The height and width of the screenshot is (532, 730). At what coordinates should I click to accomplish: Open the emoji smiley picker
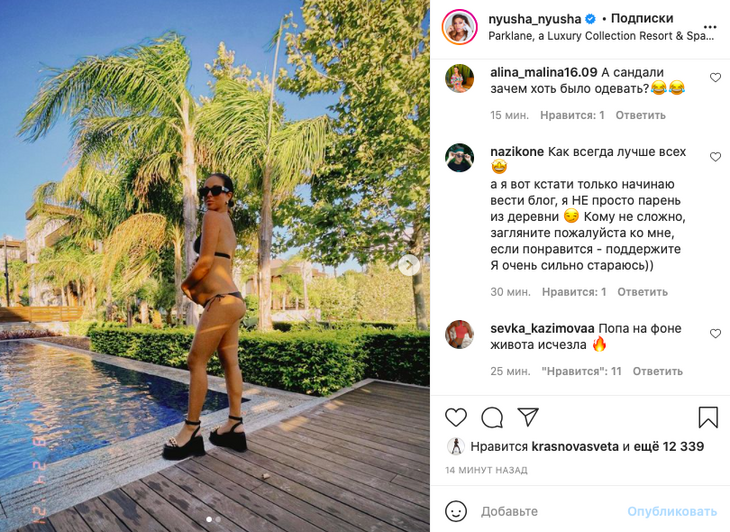point(456,512)
